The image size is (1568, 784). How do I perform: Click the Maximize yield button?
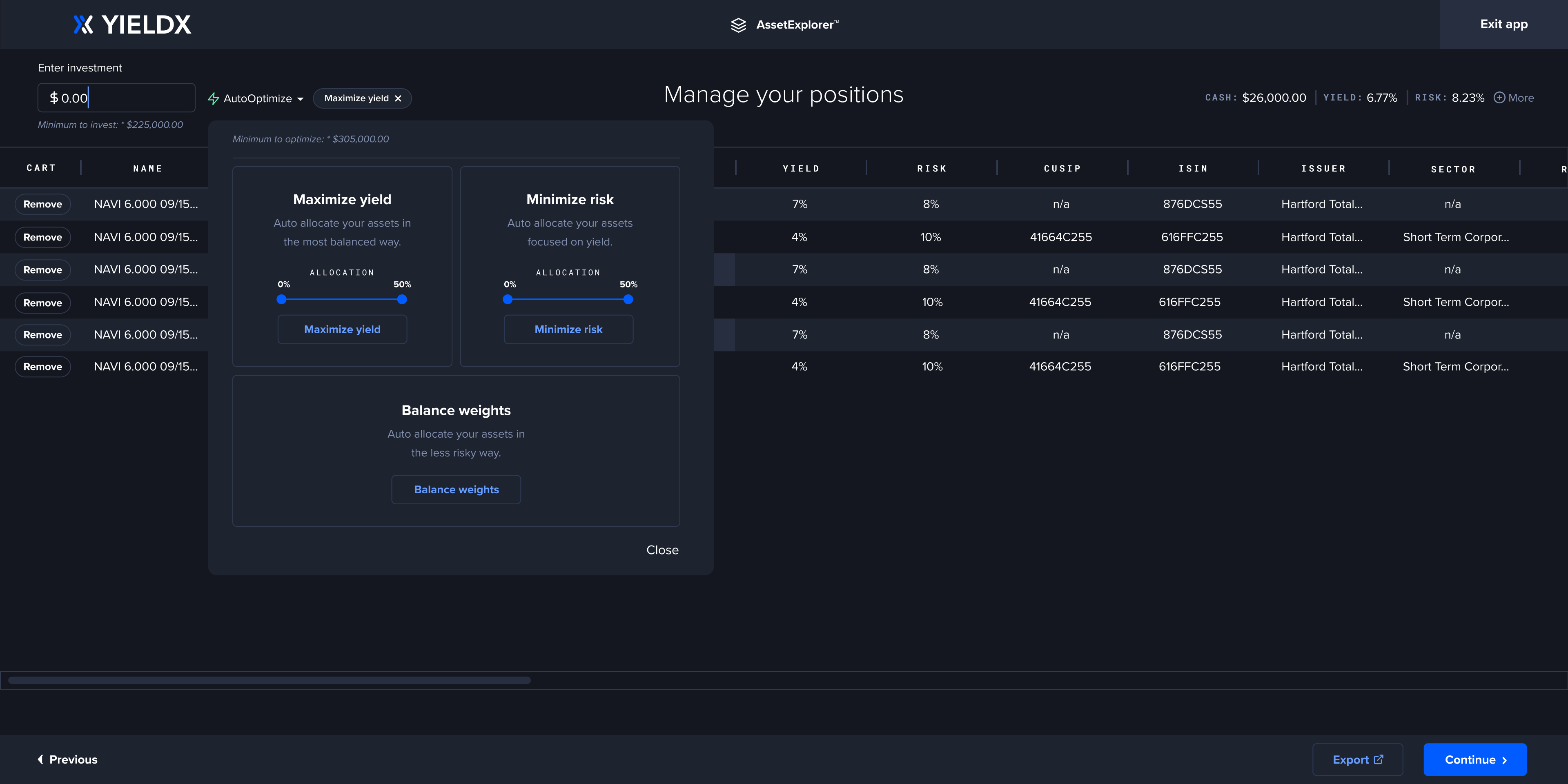click(x=342, y=329)
